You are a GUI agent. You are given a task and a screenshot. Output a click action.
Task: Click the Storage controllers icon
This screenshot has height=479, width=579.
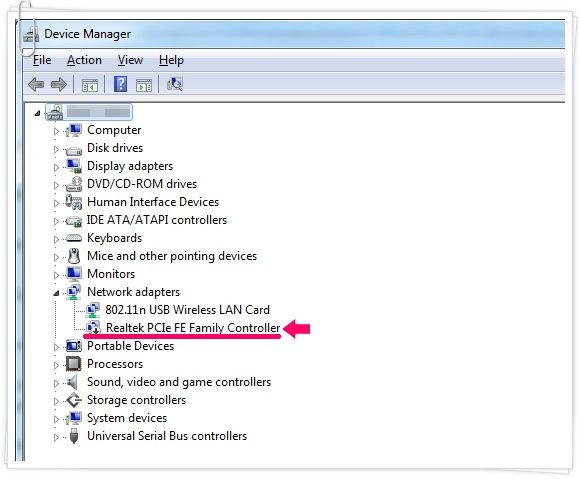[x=74, y=400]
